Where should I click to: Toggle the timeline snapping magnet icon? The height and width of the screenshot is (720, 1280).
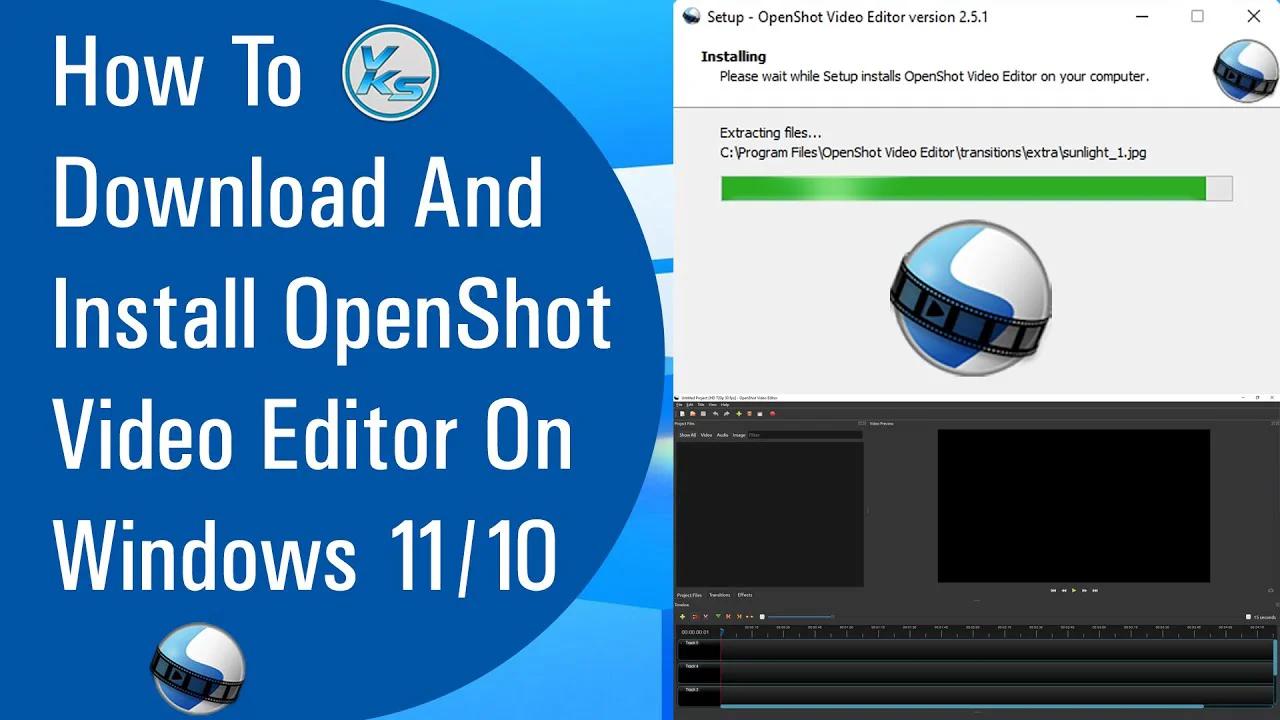click(695, 617)
